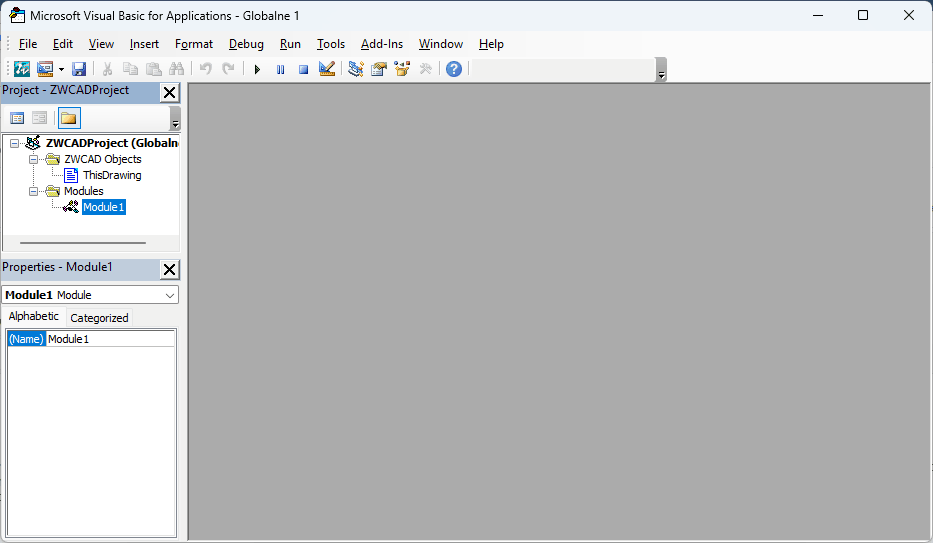This screenshot has height=543, width=933.
Task: Open the Module1 Module object dropdown
Action: 170,295
